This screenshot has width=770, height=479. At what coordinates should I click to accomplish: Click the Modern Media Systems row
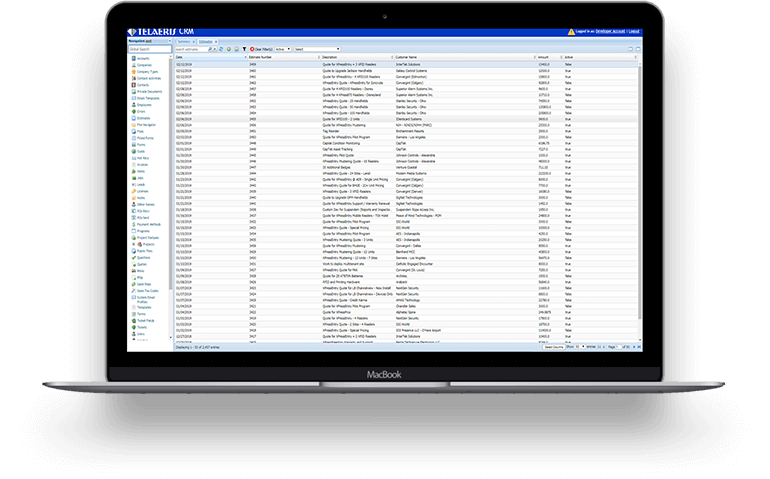coord(407,173)
